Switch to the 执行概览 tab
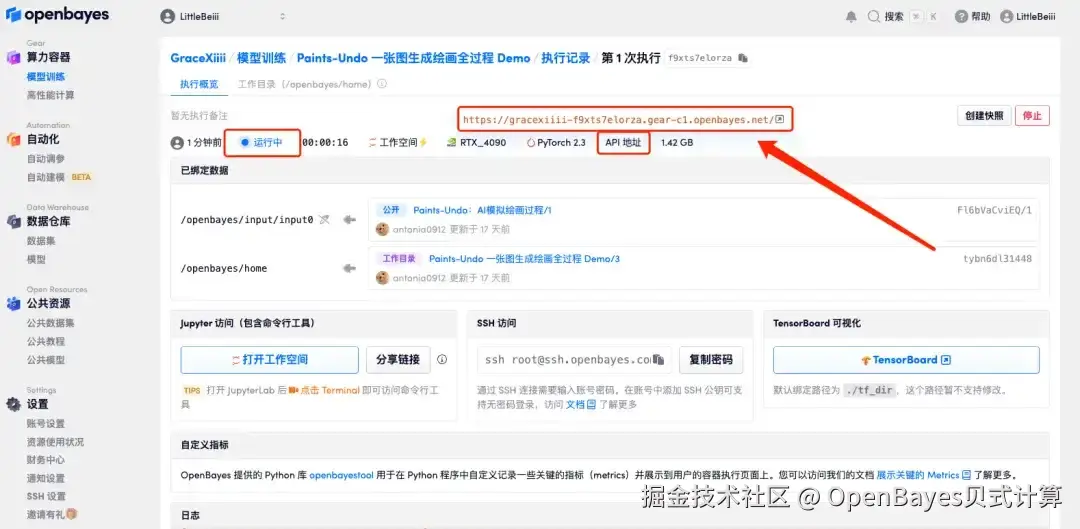 199,84
